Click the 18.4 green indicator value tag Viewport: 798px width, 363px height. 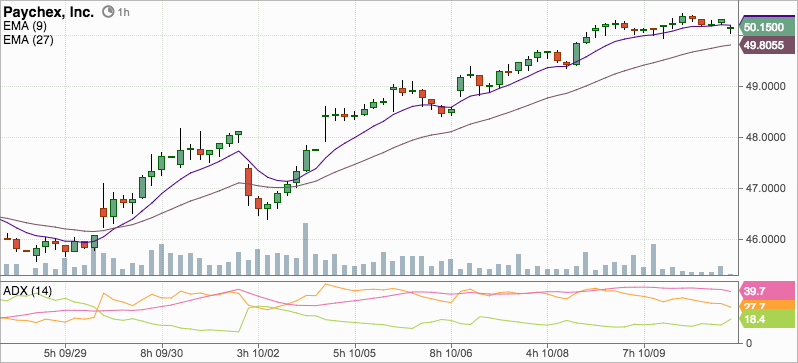[x=768, y=319]
